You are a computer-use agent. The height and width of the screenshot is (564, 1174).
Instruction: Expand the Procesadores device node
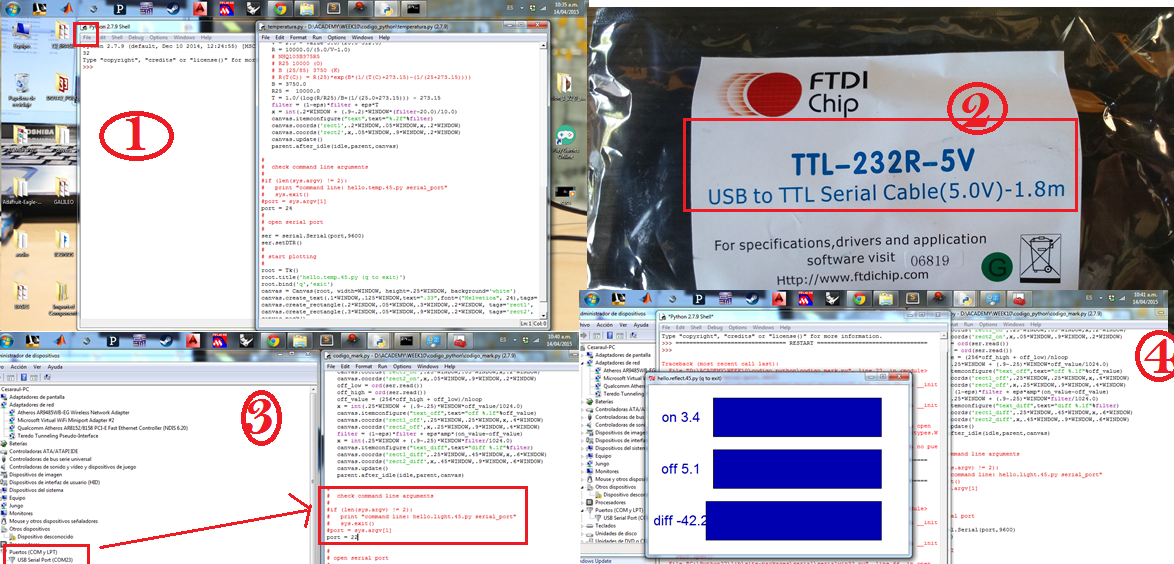tap(582, 503)
